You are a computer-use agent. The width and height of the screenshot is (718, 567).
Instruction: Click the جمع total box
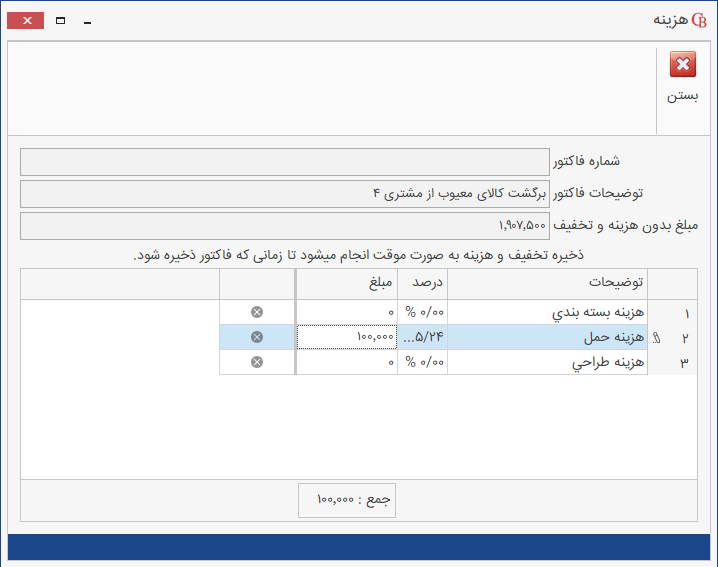pos(347,499)
